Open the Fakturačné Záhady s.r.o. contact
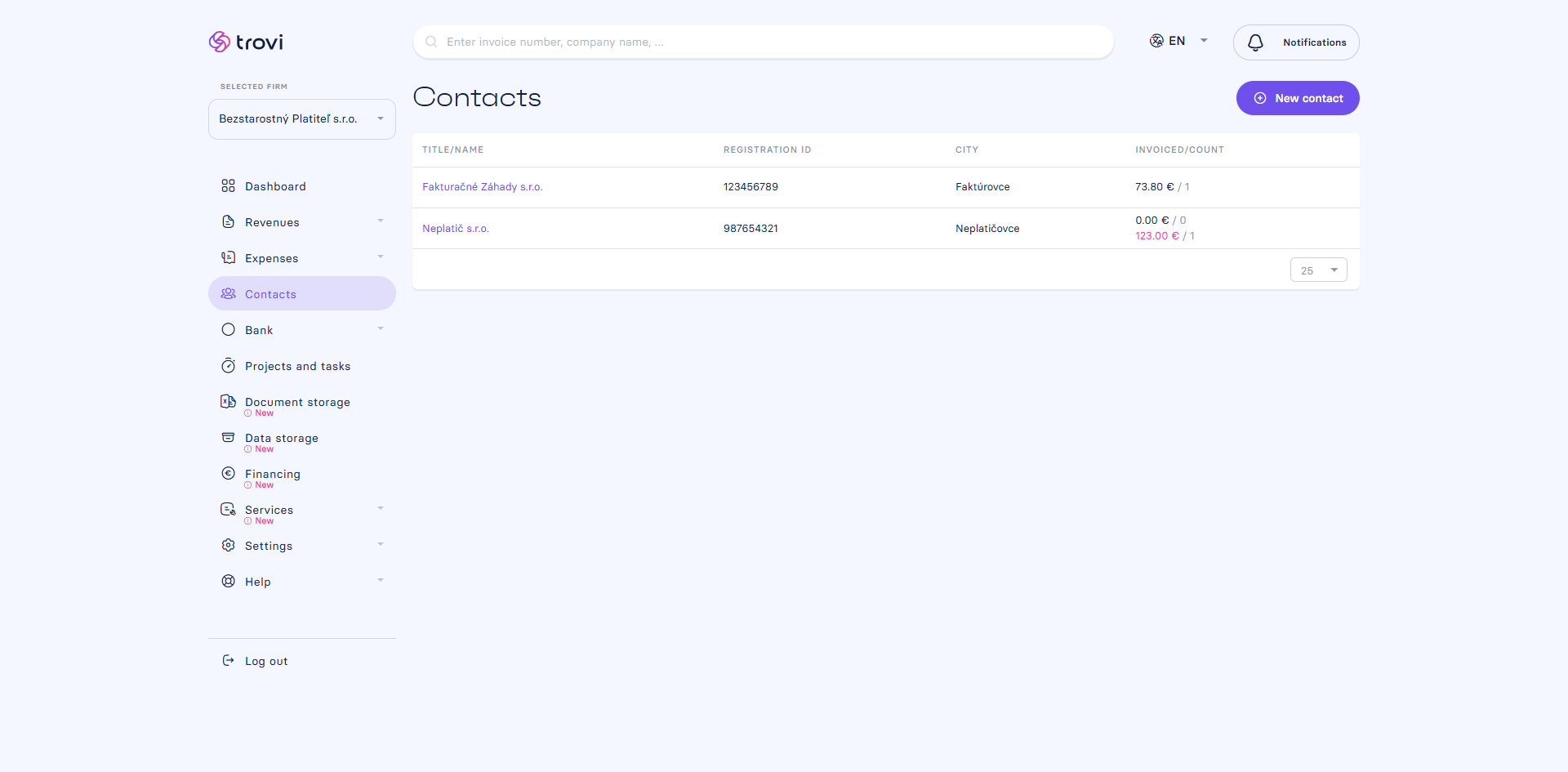 coord(482,187)
